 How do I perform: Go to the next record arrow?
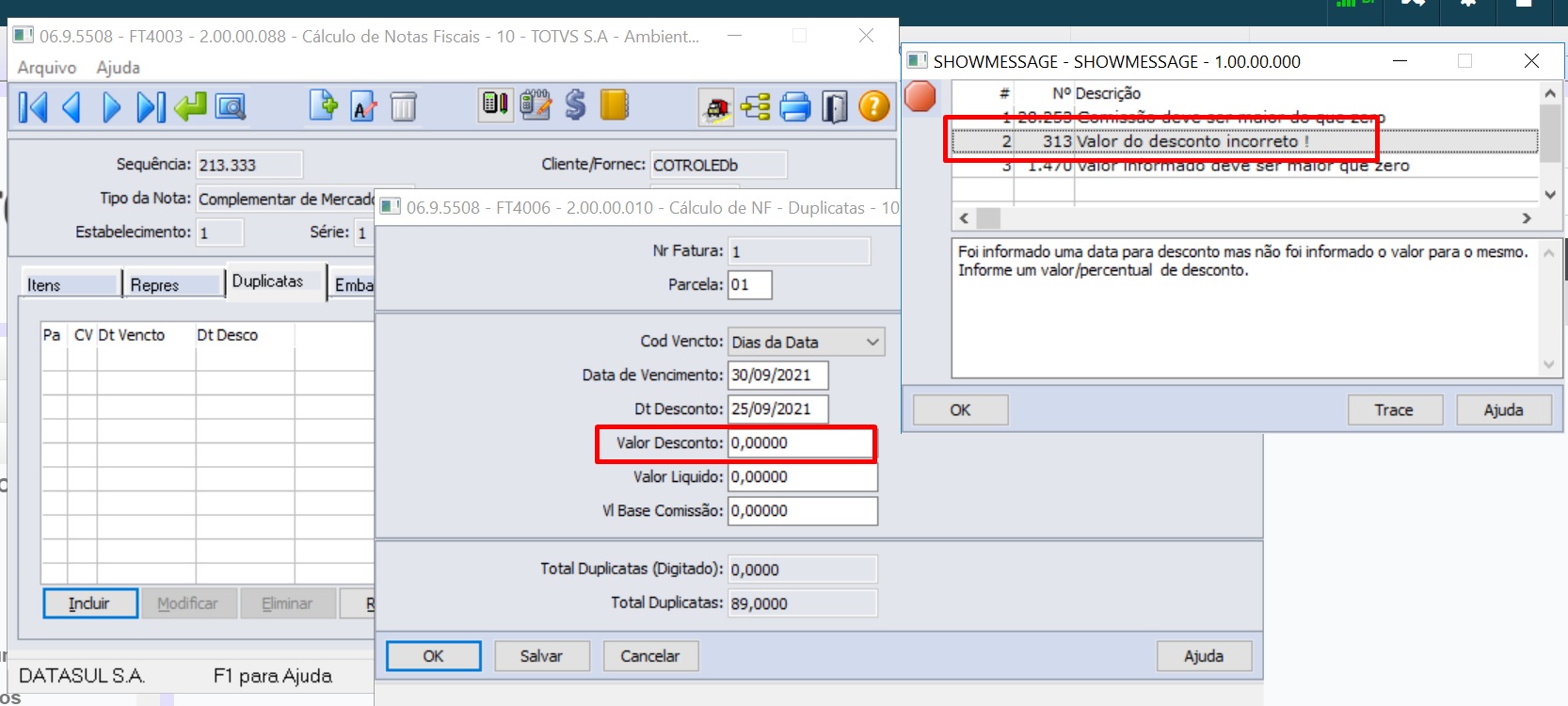pyautogui.click(x=111, y=107)
